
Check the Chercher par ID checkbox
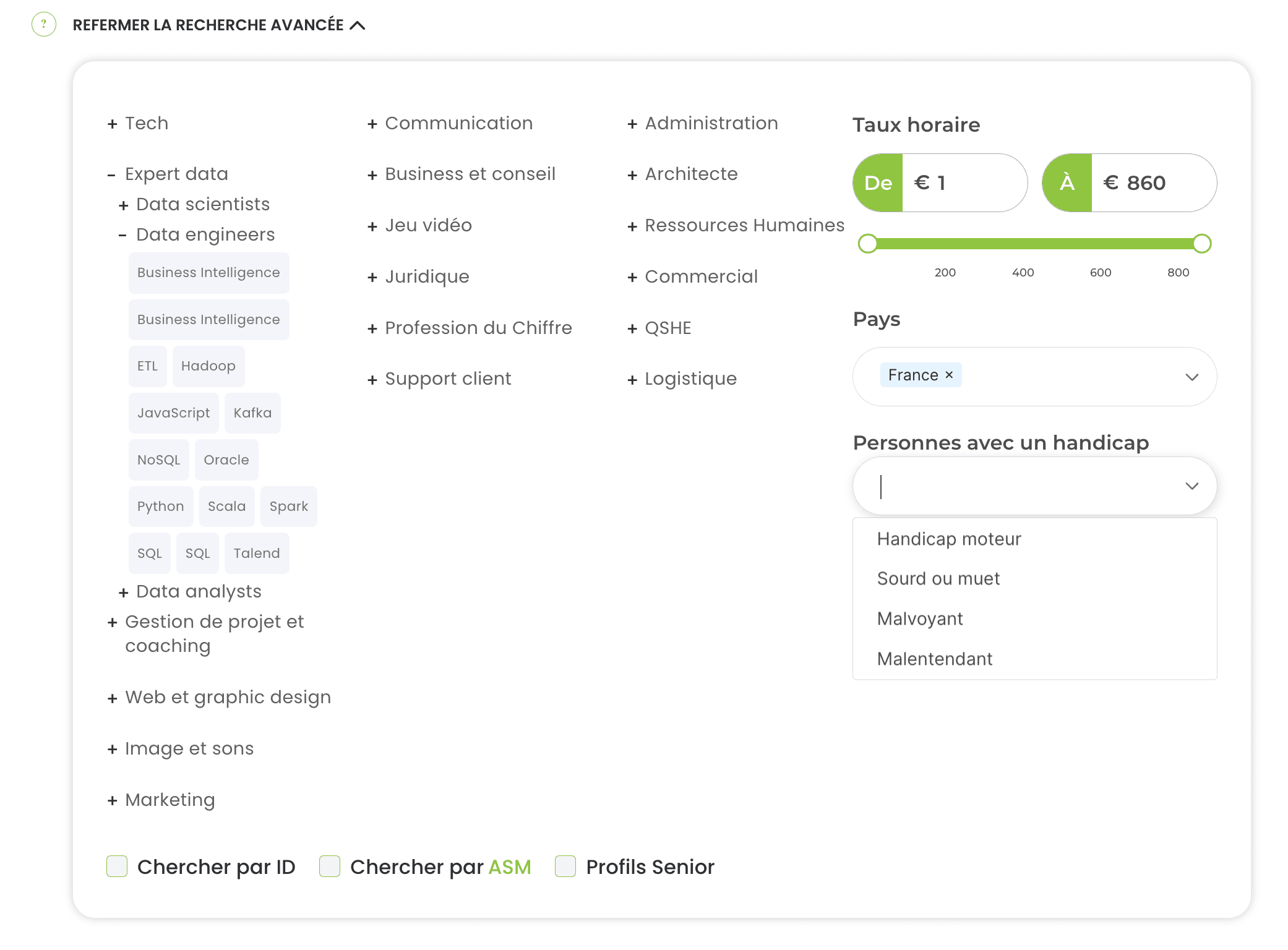coord(117,867)
